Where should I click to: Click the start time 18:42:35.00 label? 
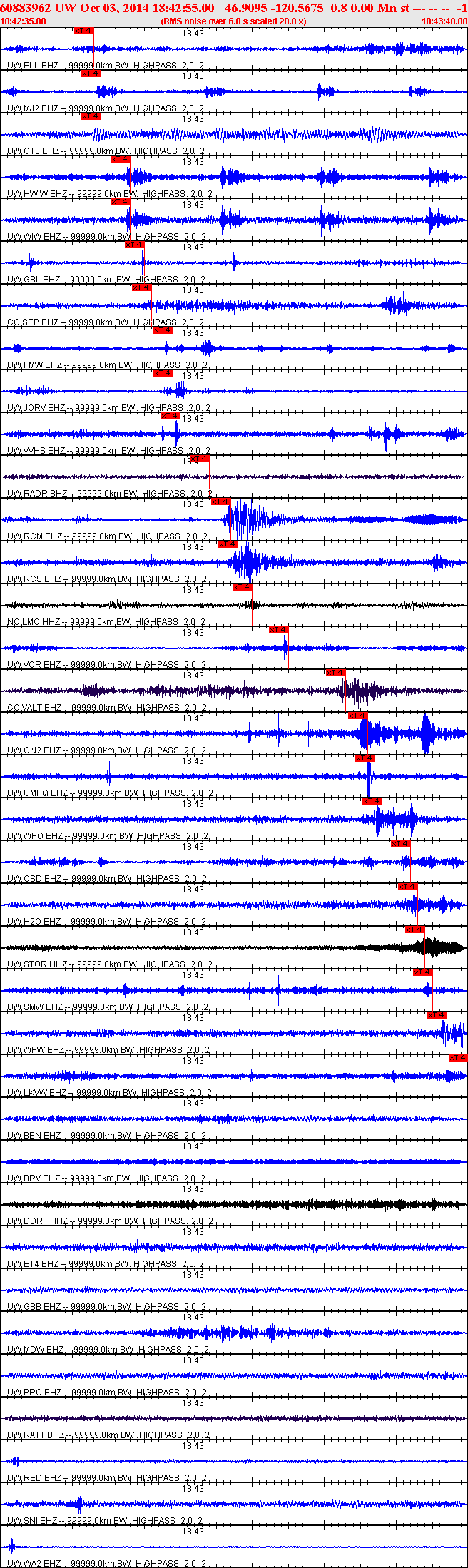click(24, 21)
